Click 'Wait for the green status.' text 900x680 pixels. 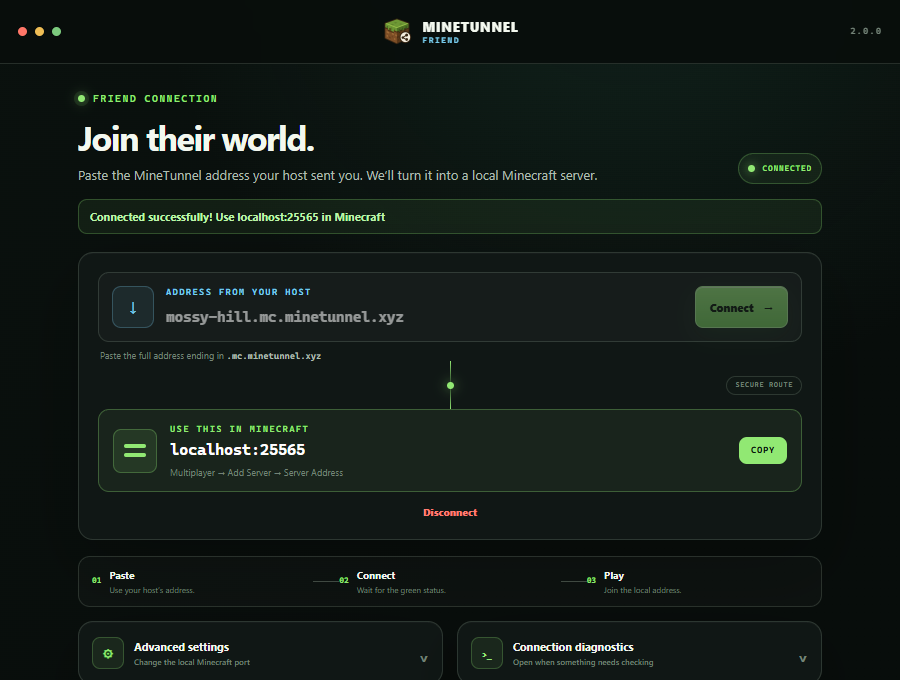pos(401,590)
